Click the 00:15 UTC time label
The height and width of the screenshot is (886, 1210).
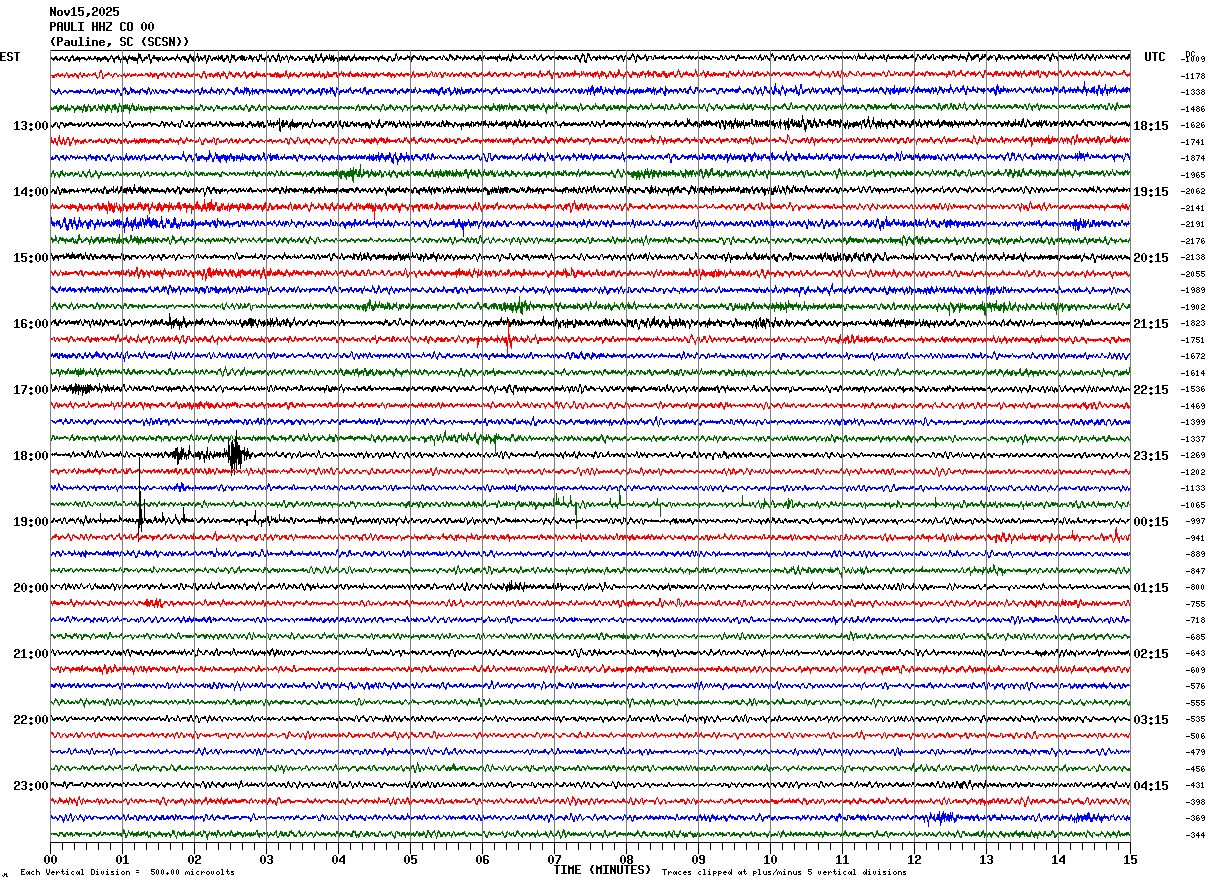click(1151, 521)
